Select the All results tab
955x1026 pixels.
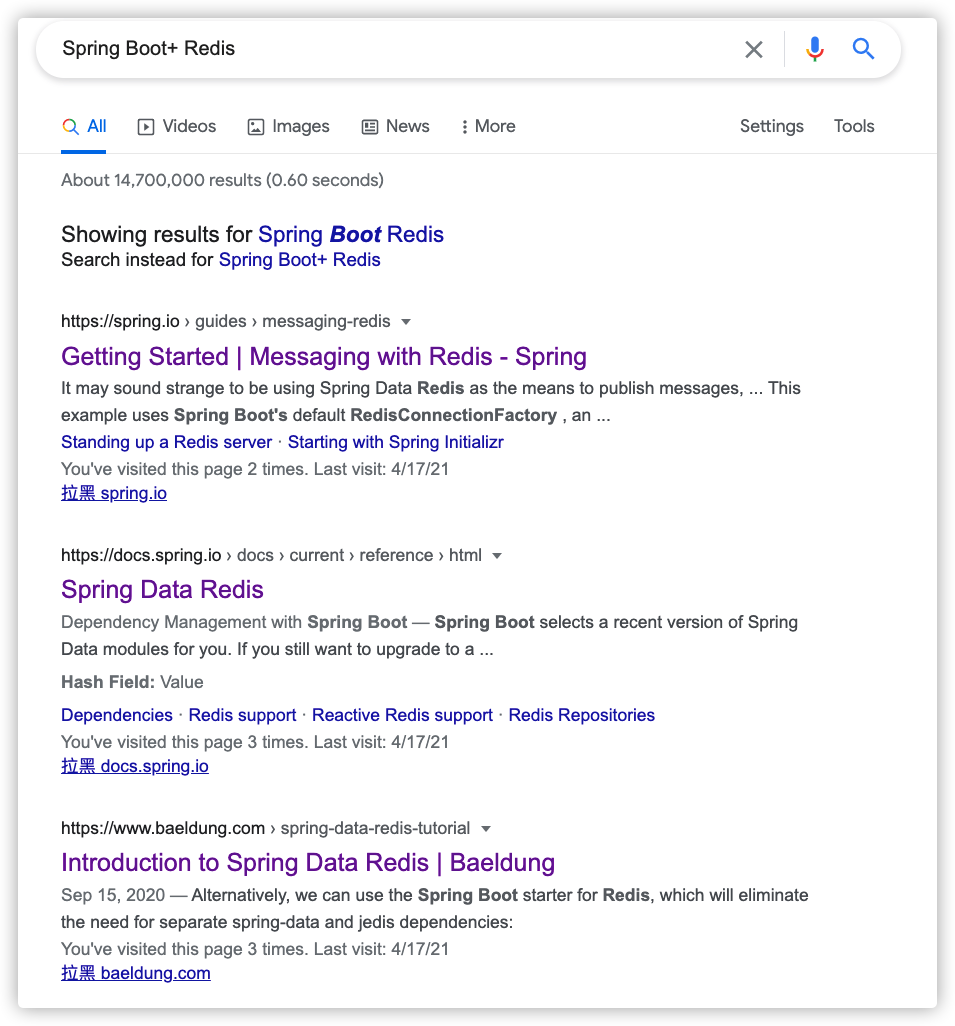coord(84,126)
